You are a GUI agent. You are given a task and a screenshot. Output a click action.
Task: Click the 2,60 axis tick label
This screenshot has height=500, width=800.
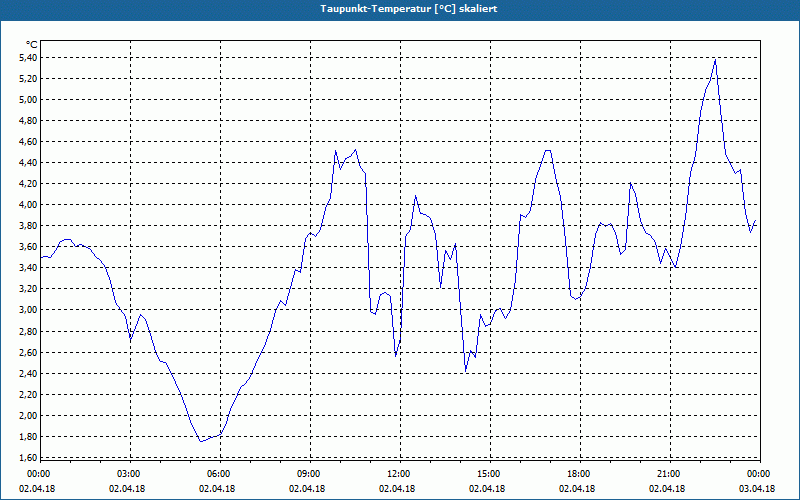[x=29, y=353]
